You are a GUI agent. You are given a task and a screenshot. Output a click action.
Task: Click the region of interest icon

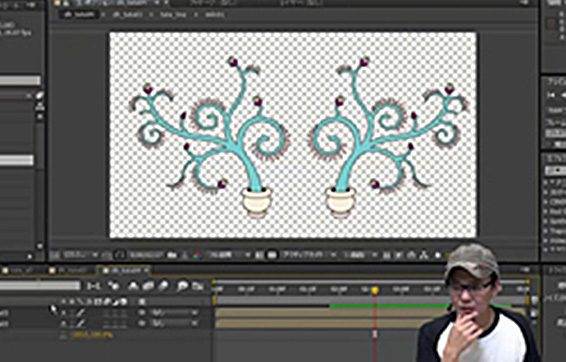[259, 255]
